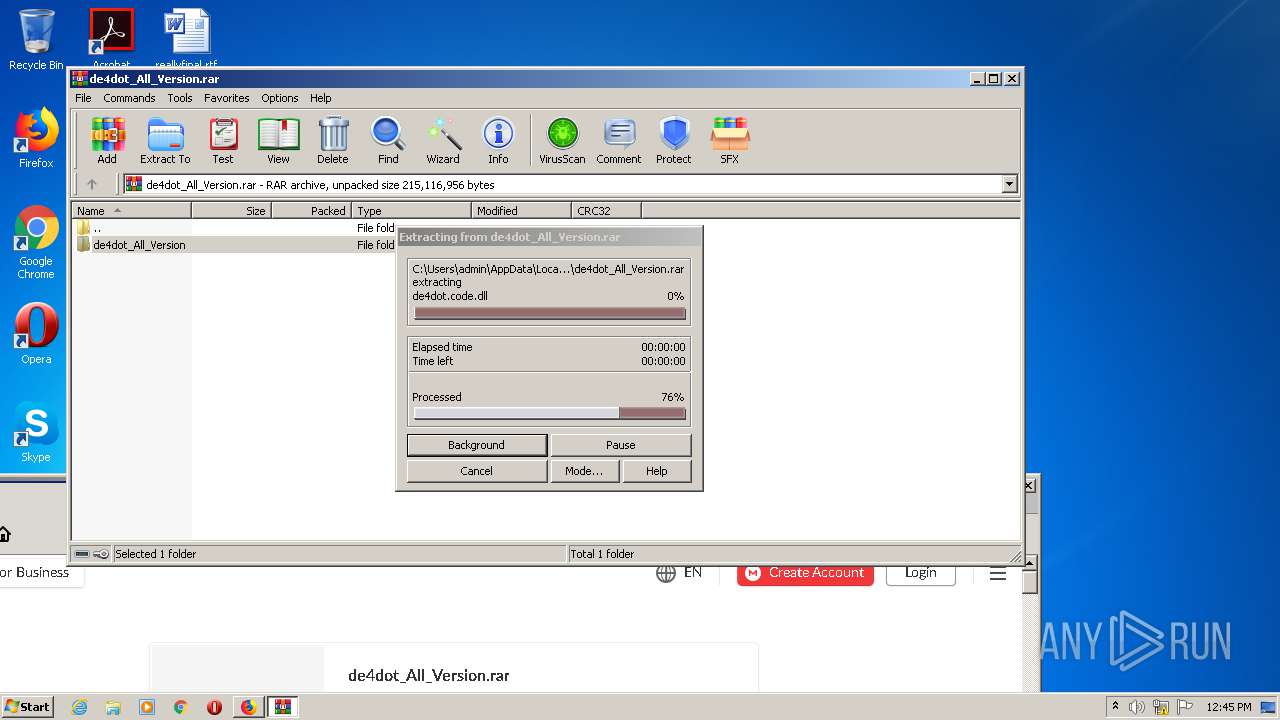The width and height of the screenshot is (1280, 720).
Task: Click the SFX toolbar icon
Action: click(x=730, y=140)
